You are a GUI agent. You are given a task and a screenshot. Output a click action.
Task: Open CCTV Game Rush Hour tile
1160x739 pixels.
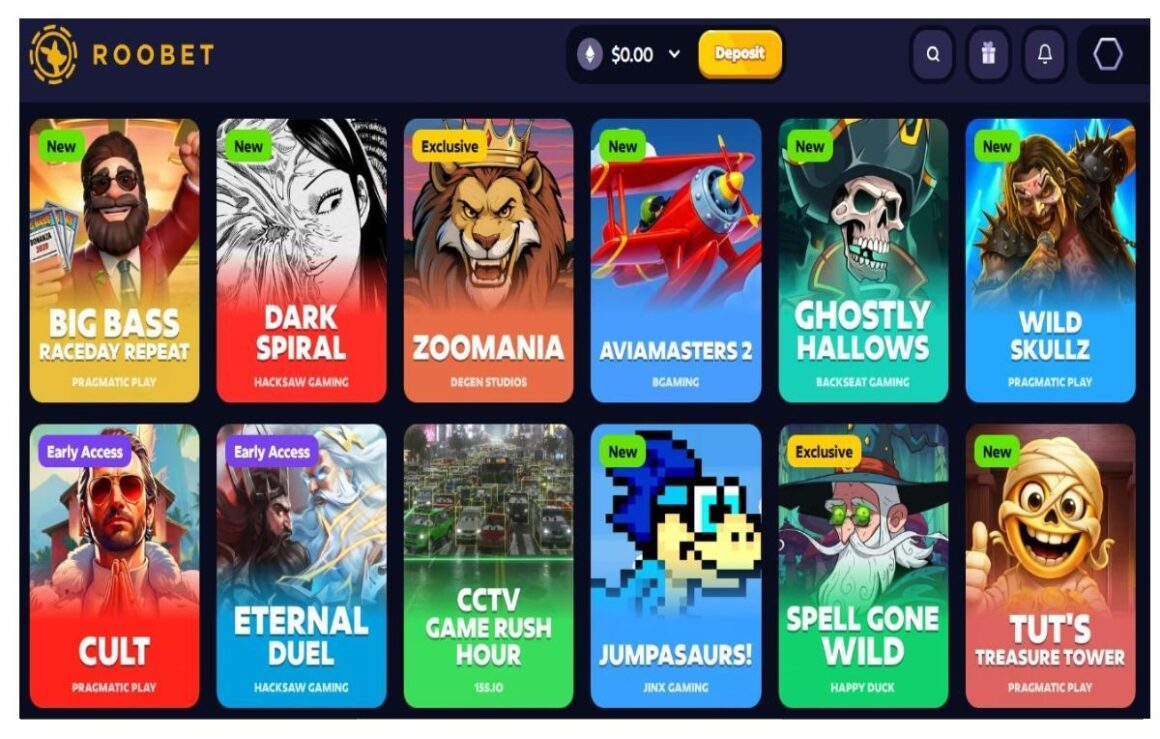click(x=488, y=566)
